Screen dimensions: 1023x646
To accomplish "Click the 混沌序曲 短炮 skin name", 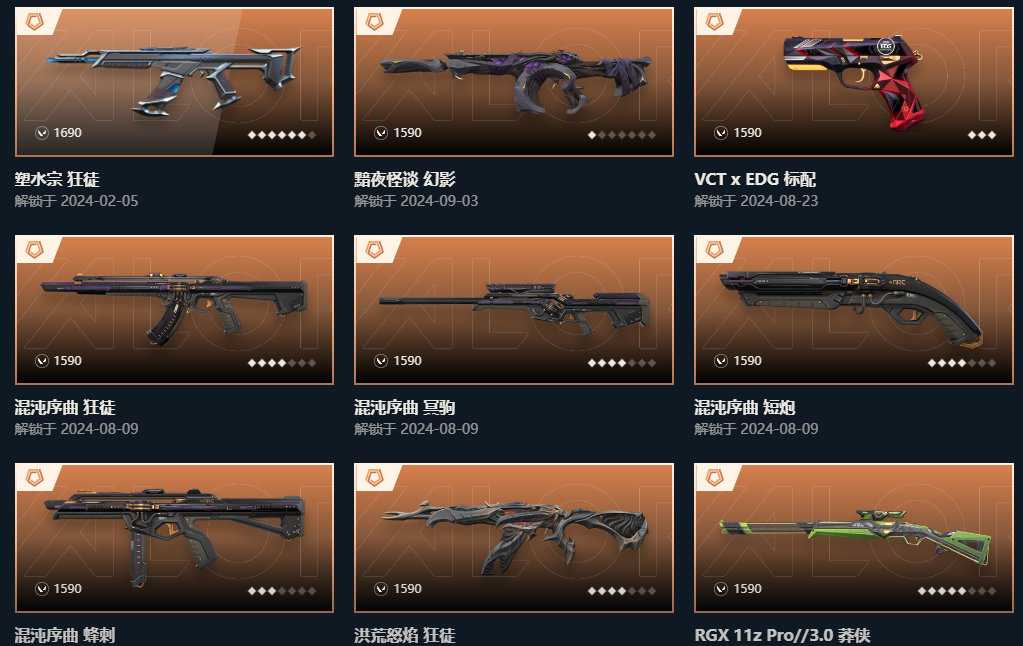I will click(744, 408).
